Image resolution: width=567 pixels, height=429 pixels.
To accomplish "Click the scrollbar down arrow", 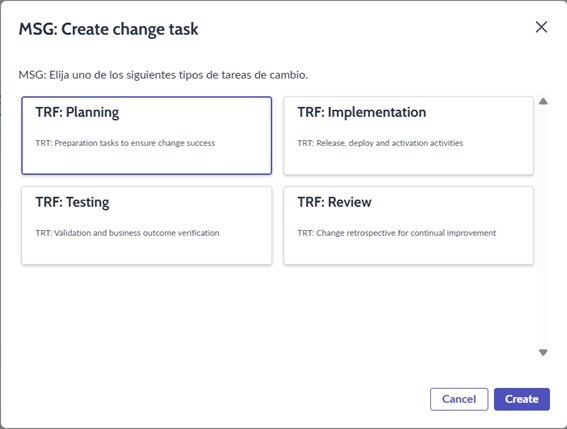I will (543, 352).
